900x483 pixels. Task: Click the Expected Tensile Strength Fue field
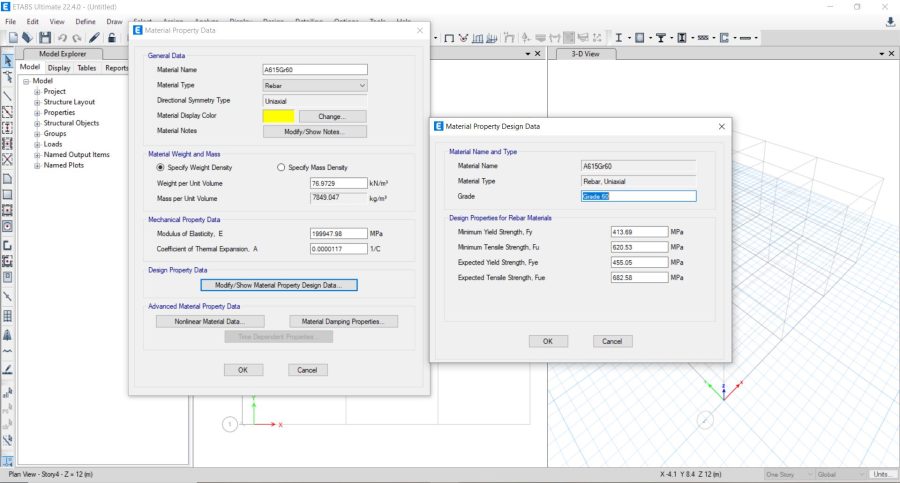(x=639, y=278)
